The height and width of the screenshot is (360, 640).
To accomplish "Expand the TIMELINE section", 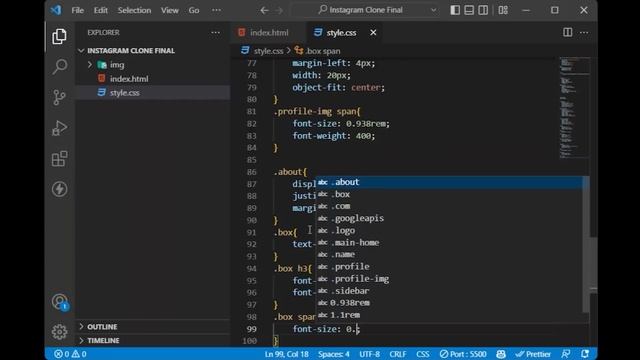I will point(153,340).
